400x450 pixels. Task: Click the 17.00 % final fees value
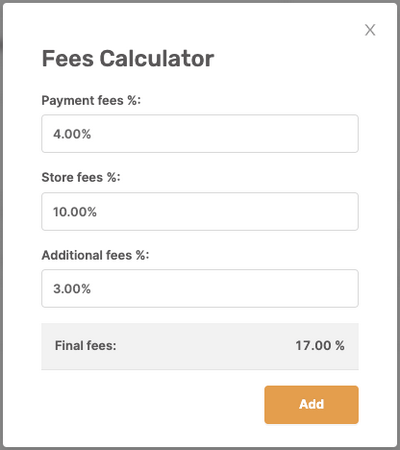pyautogui.click(x=320, y=346)
